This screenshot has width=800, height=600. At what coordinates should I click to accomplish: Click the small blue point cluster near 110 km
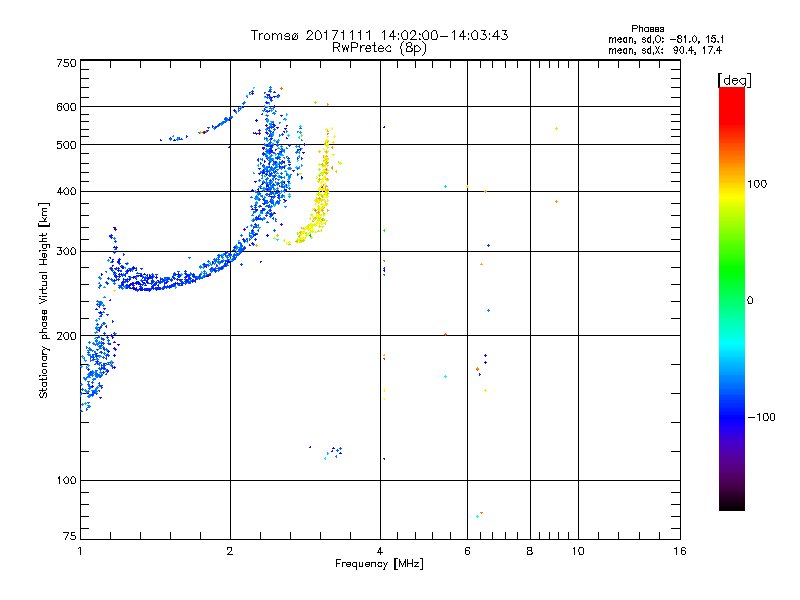(x=334, y=452)
